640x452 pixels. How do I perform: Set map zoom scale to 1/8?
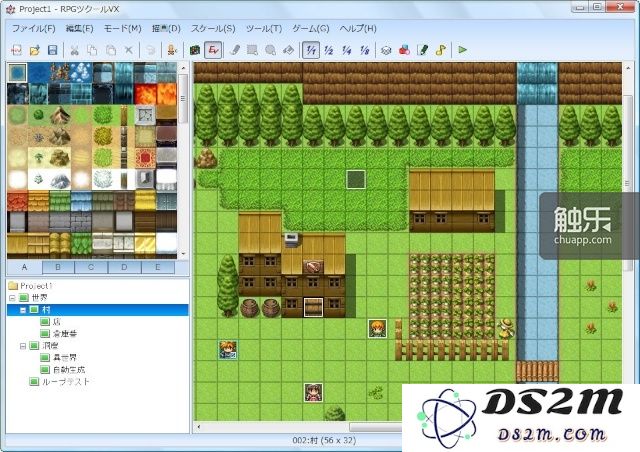click(364, 50)
